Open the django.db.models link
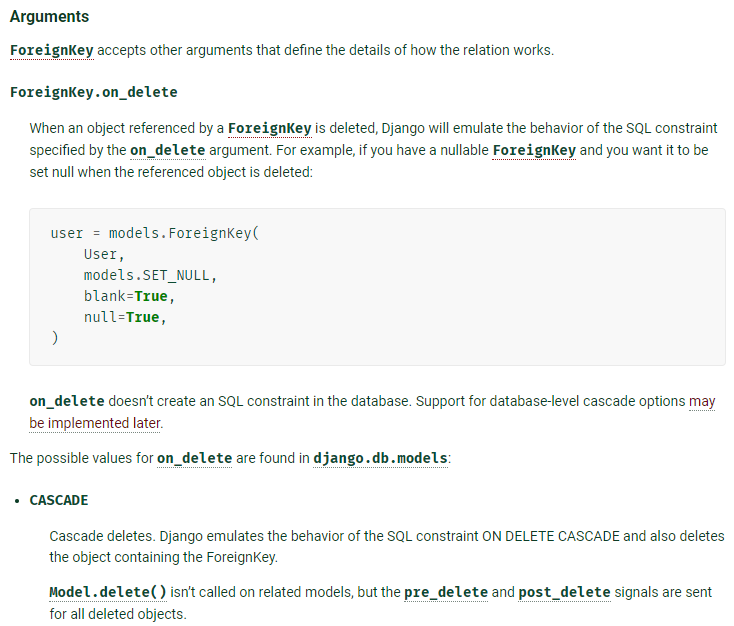The height and width of the screenshot is (626, 734). pos(381,458)
